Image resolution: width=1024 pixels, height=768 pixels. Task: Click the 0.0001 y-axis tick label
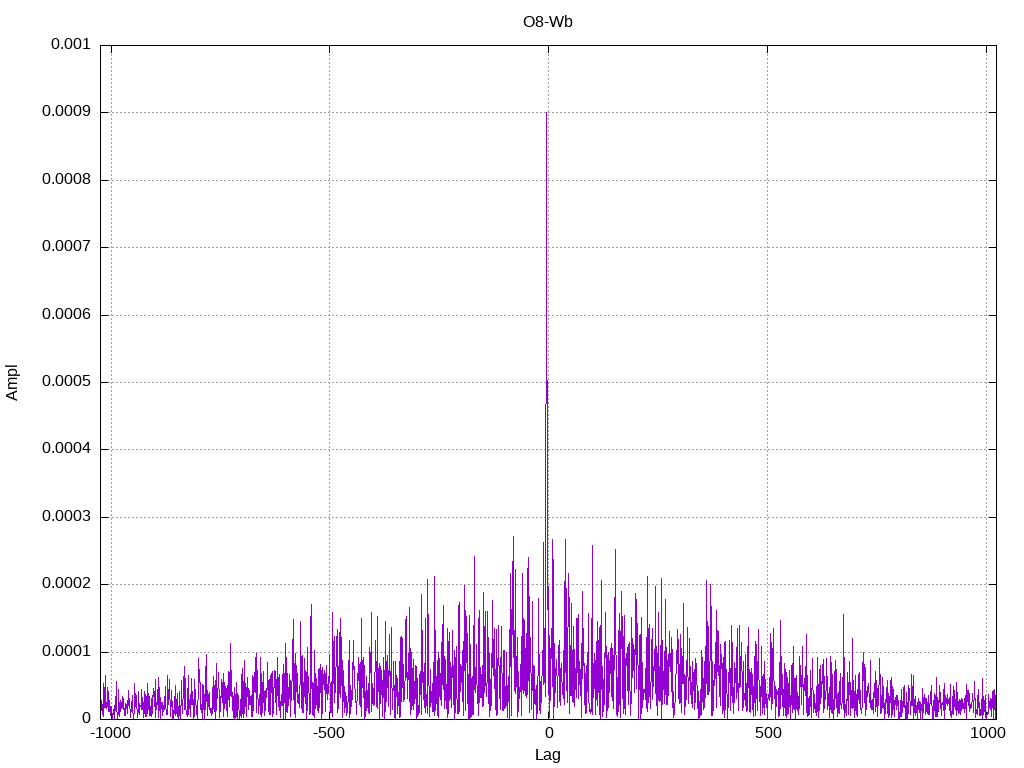66,652
